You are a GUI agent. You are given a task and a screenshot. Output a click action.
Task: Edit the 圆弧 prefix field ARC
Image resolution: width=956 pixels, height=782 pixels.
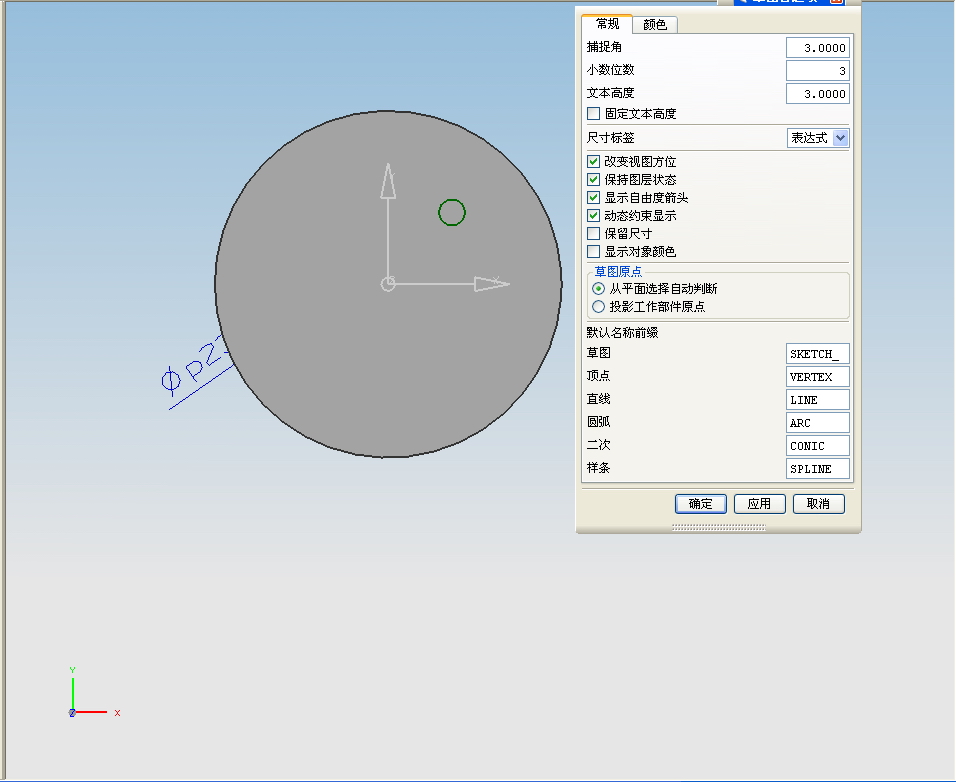(818, 423)
